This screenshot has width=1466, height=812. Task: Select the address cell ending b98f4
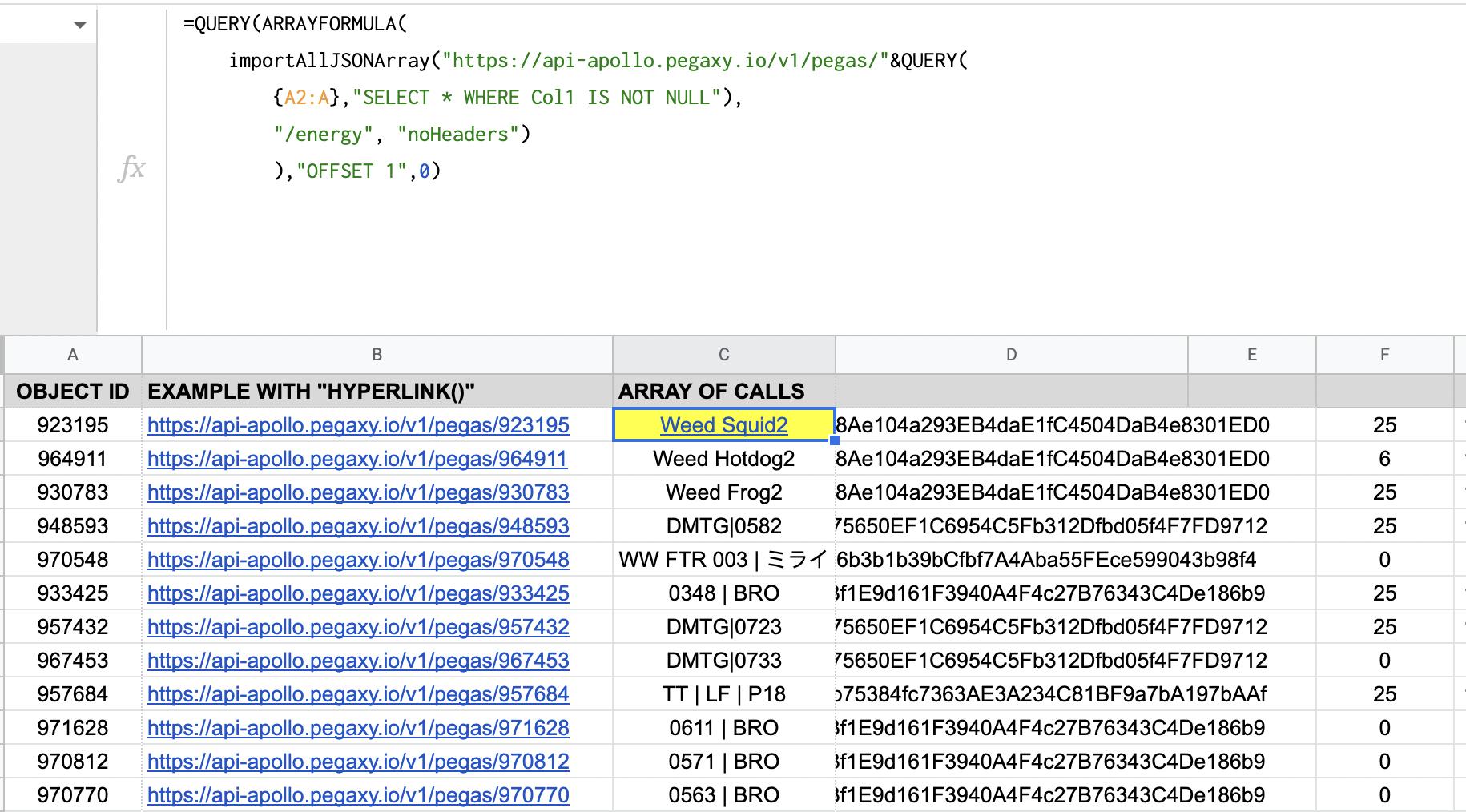(1012, 560)
